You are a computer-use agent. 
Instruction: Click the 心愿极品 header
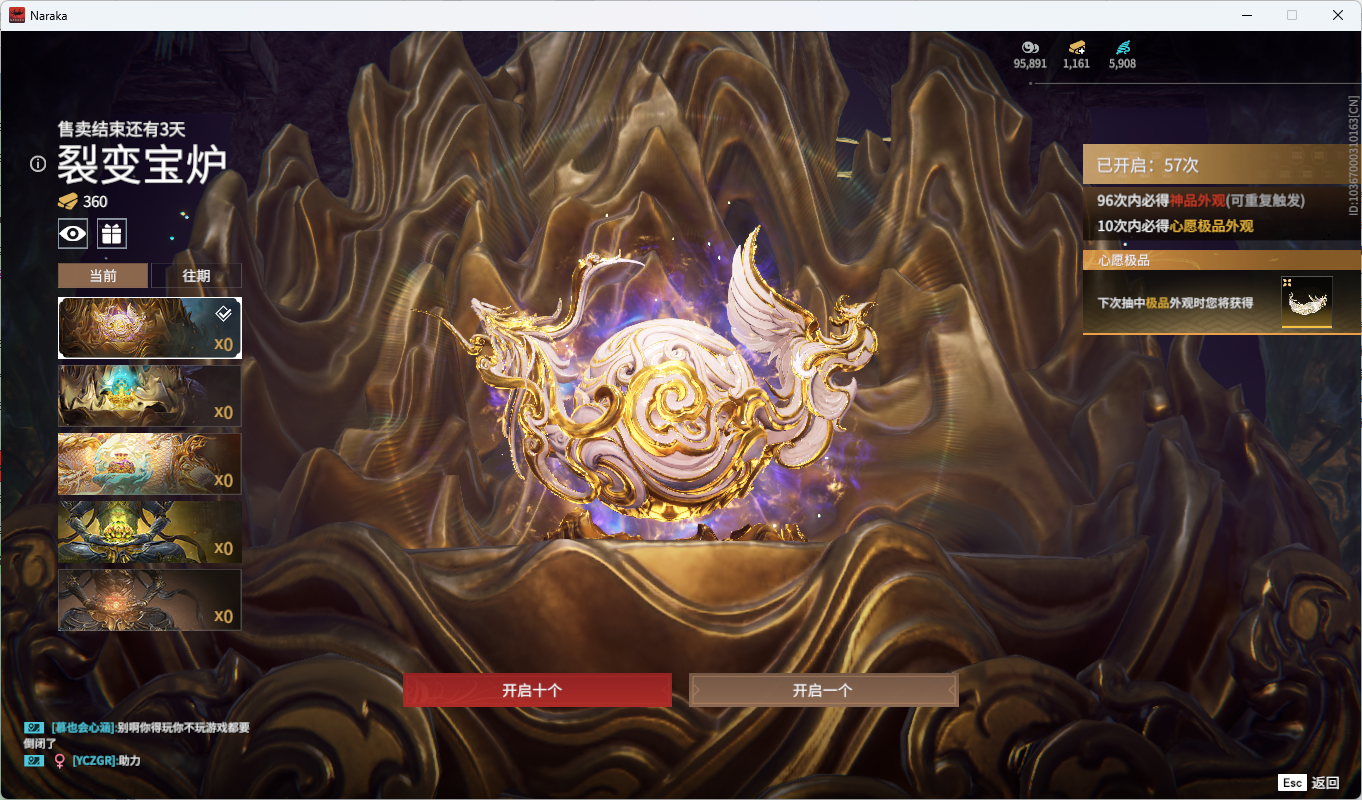[x=1222, y=261]
